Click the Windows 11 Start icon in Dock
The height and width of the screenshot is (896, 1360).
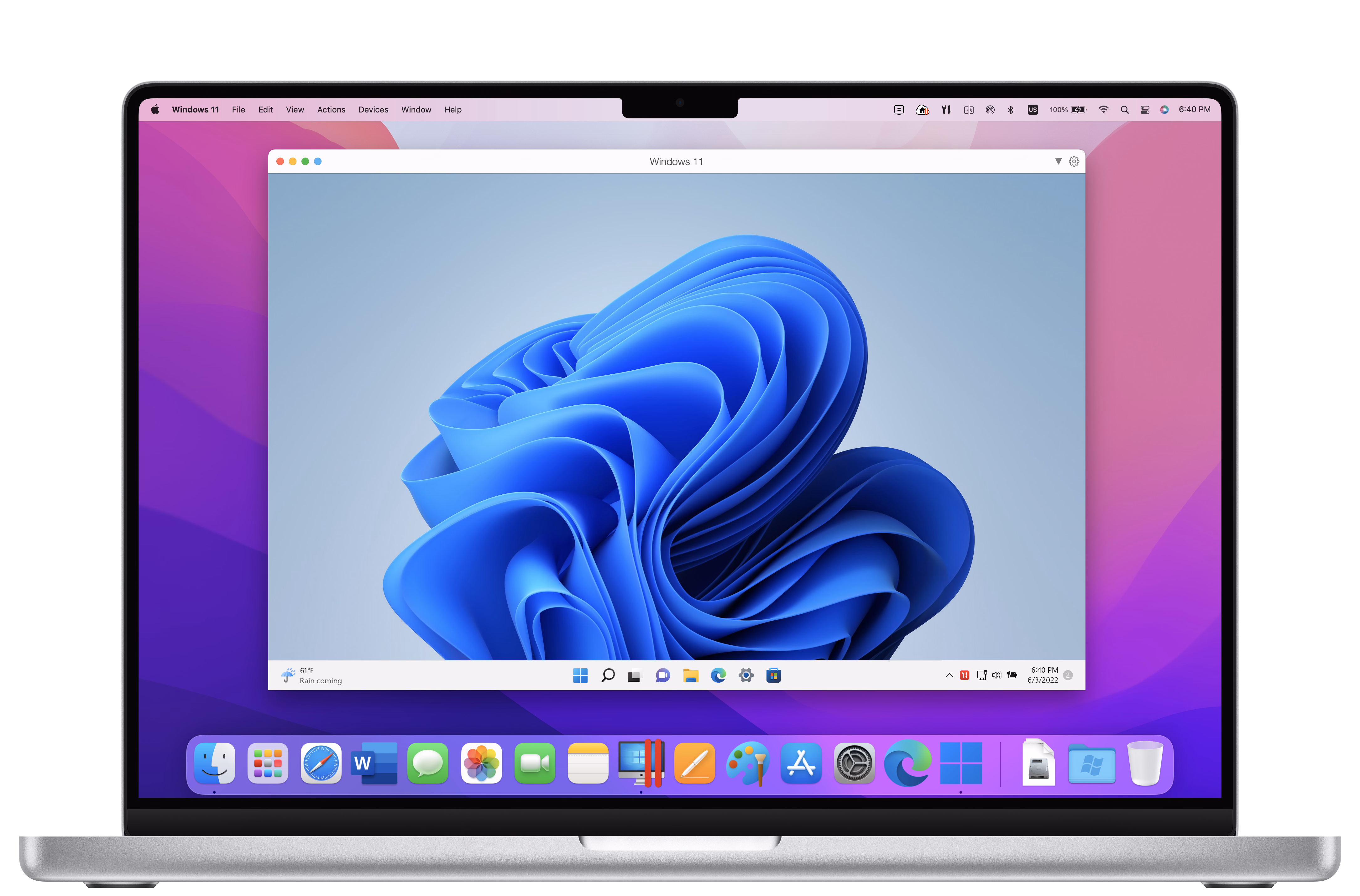(961, 763)
